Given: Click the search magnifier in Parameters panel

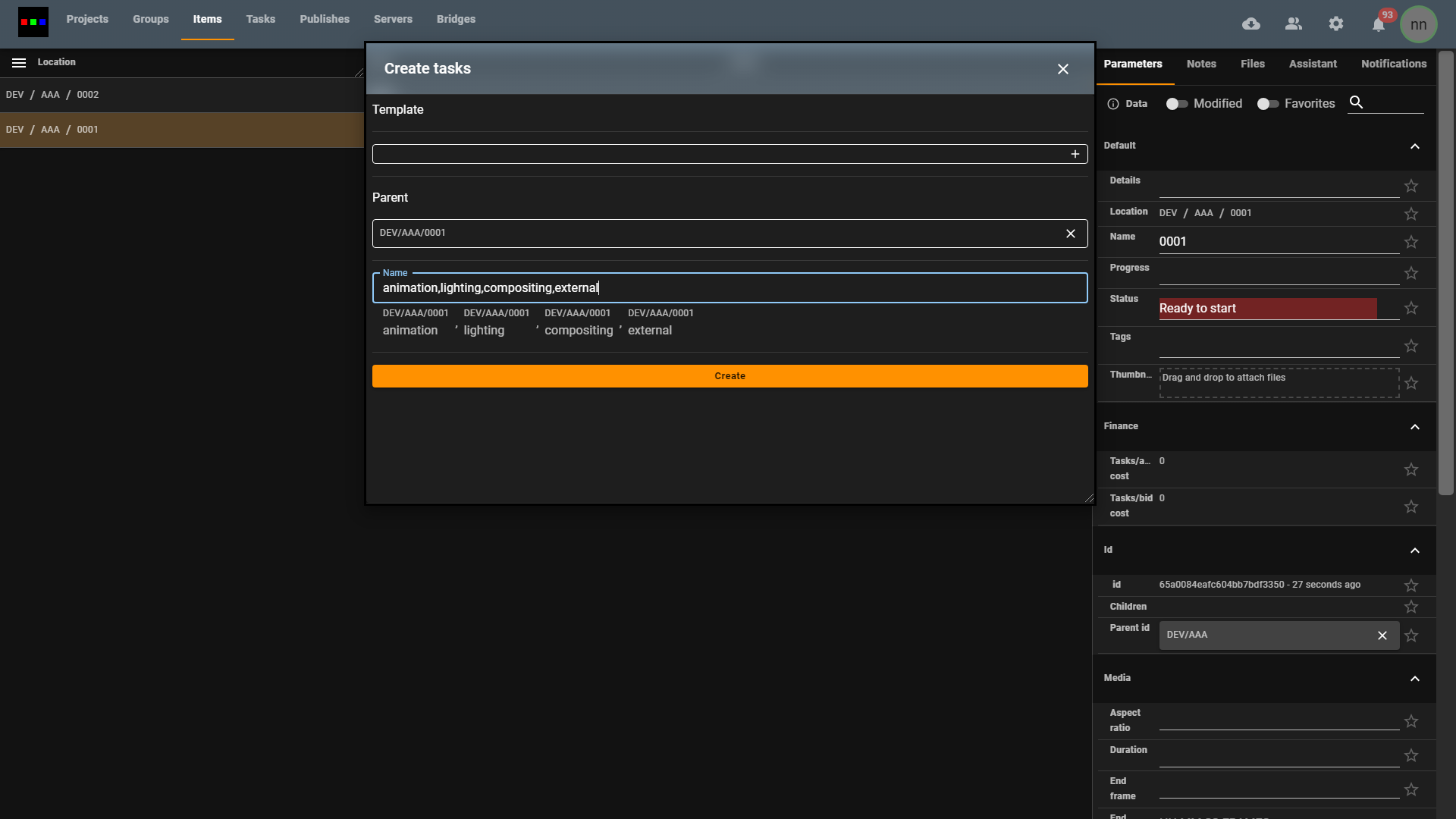Looking at the screenshot, I should [x=1357, y=102].
